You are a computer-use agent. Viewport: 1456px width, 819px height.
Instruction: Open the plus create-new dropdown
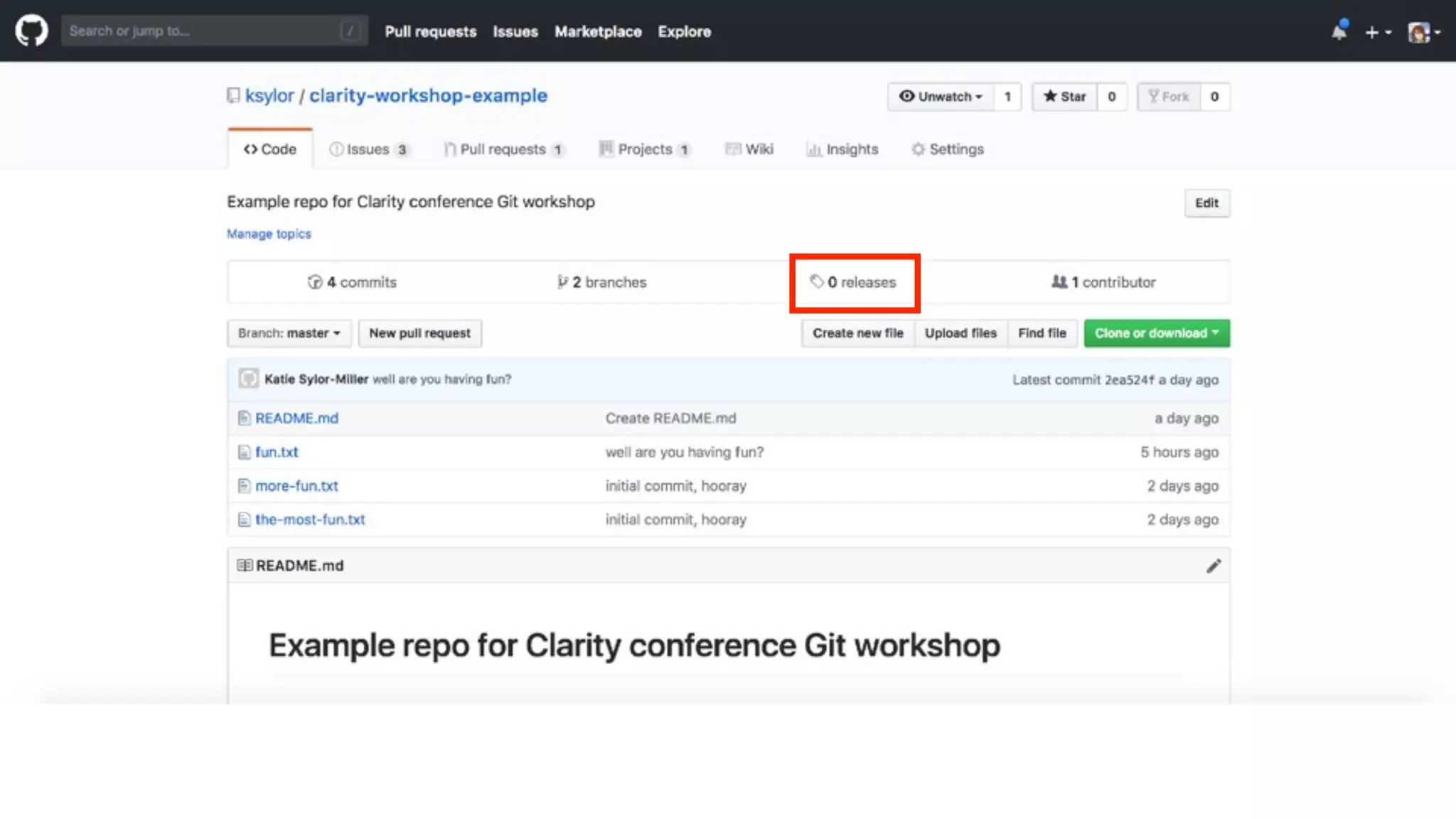[1377, 32]
